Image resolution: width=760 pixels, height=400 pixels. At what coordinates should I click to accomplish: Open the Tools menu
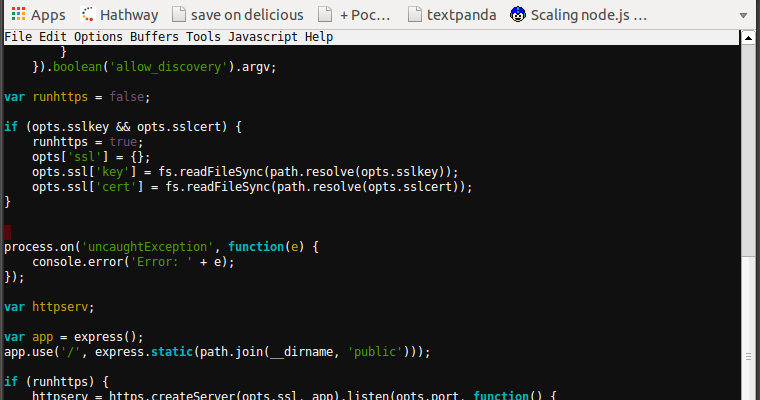[203, 37]
